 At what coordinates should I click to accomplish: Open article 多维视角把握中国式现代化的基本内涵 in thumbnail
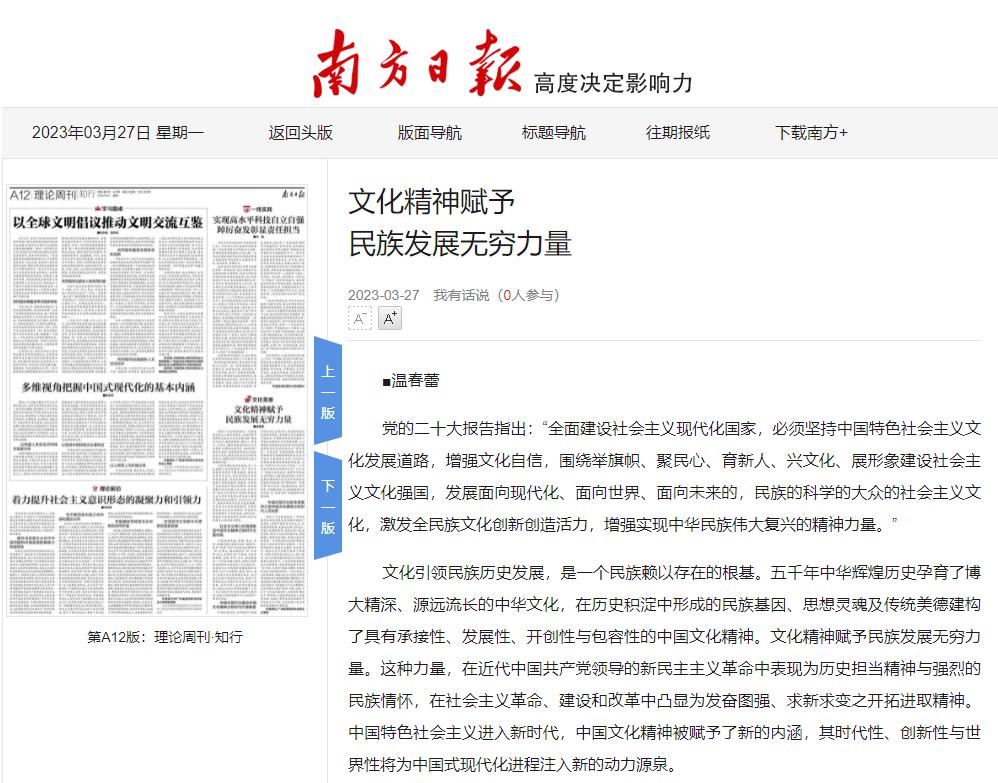coord(108,386)
